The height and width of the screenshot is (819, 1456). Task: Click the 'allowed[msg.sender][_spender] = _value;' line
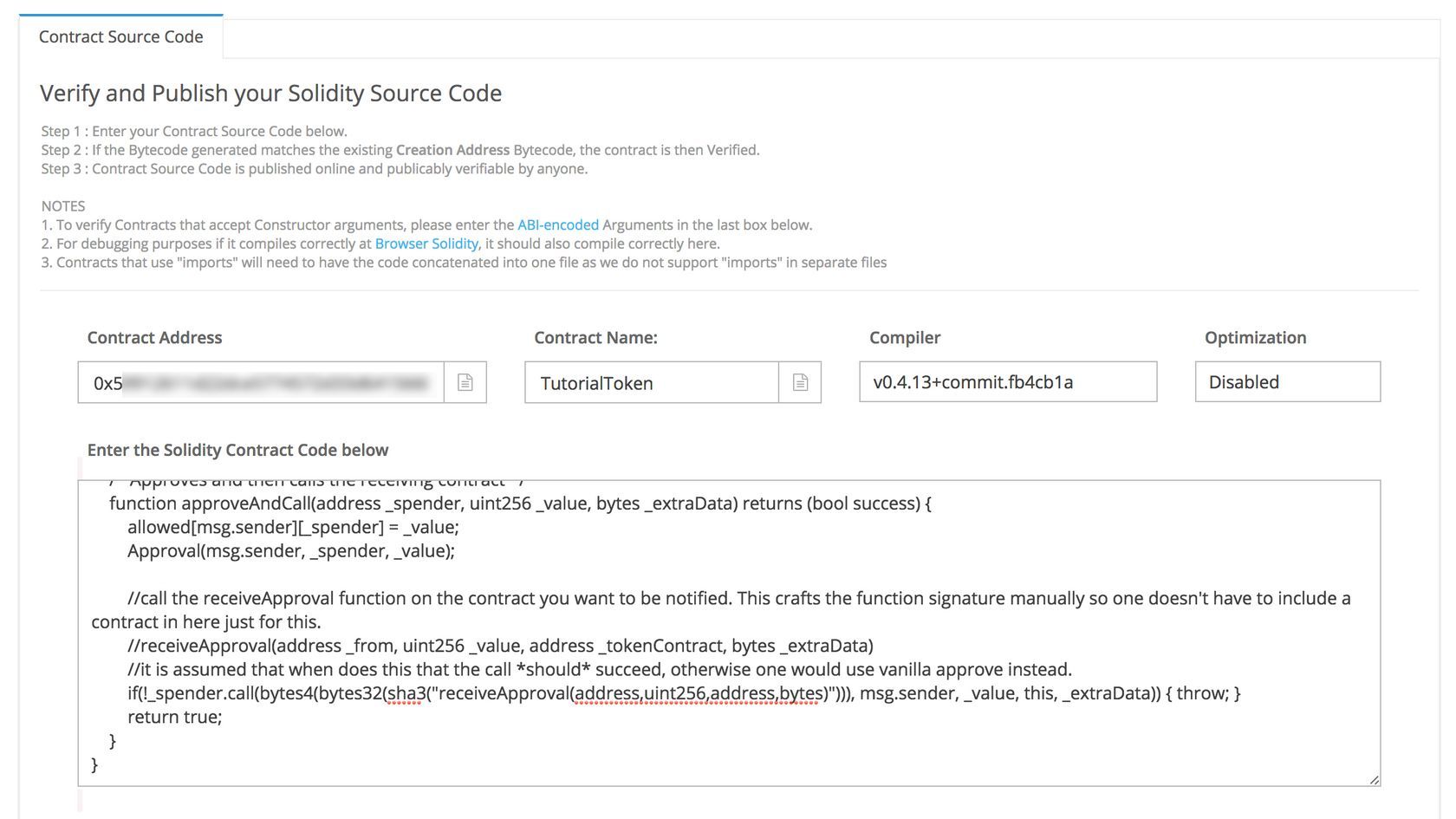pyautogui.click(x=293, y=527)
